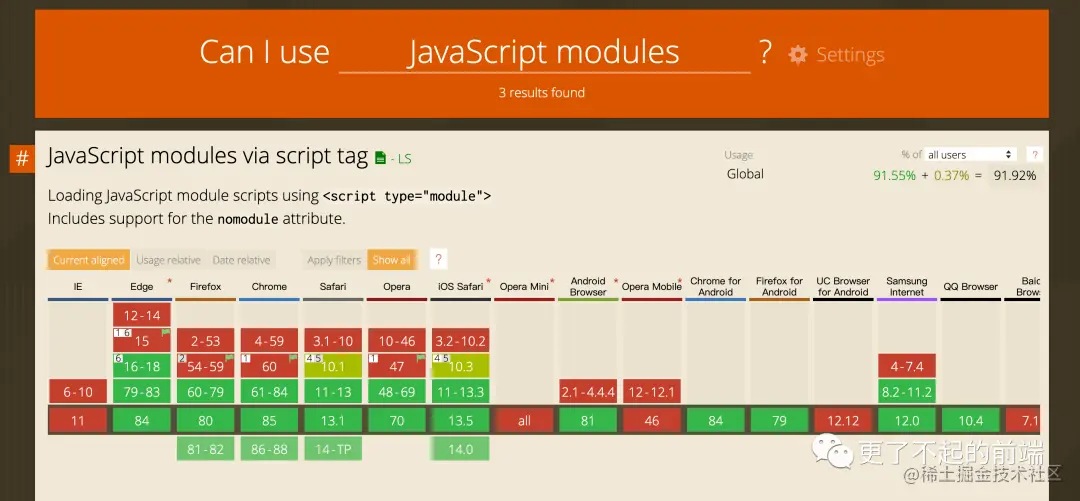Click the Apply filters button

coord(334,260)
